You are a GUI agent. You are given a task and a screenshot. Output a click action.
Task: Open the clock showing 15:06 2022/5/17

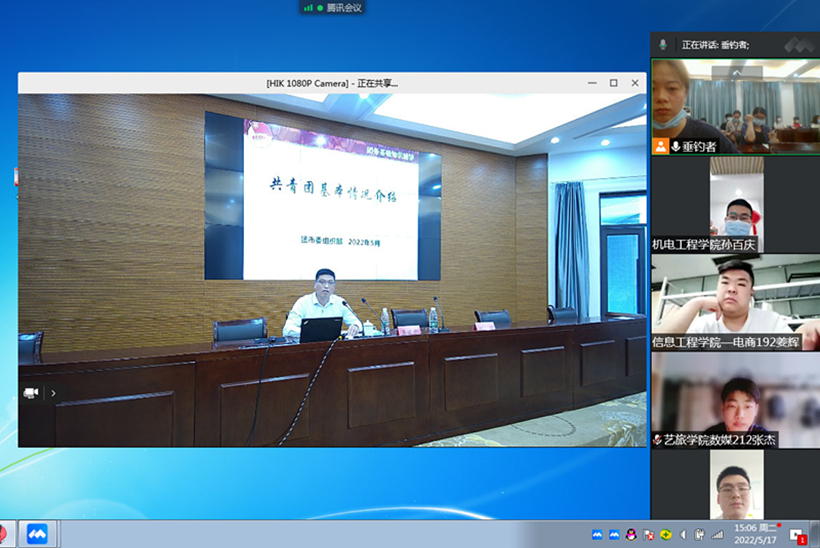pyautogui.click(x=756, y=534)
